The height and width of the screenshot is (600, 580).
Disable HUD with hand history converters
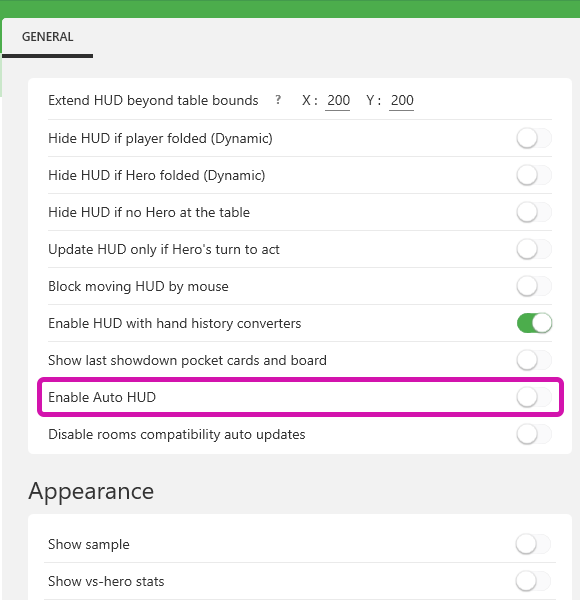pos(534,323)
